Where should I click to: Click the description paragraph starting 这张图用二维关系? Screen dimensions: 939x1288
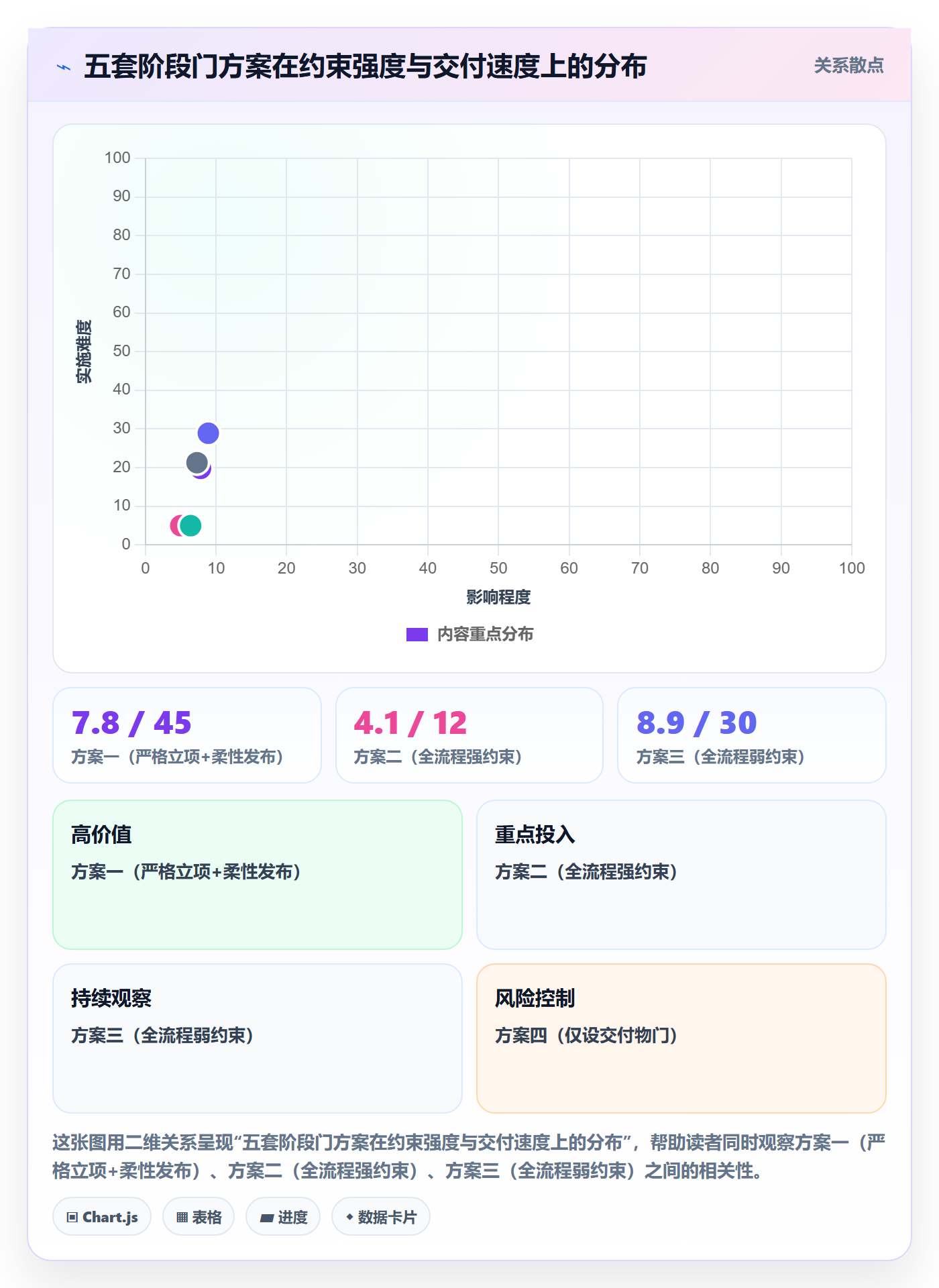(469, 1157)
